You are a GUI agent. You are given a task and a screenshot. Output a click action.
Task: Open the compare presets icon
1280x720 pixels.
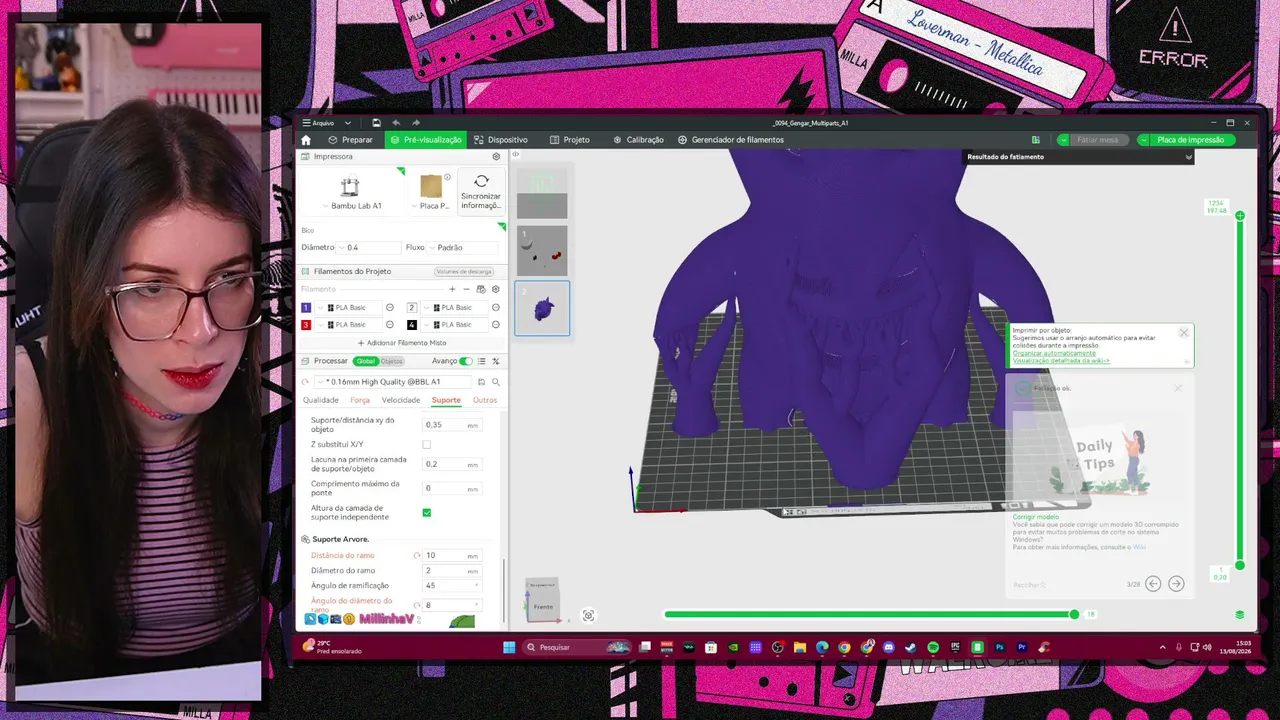click(x=495, y=361)
